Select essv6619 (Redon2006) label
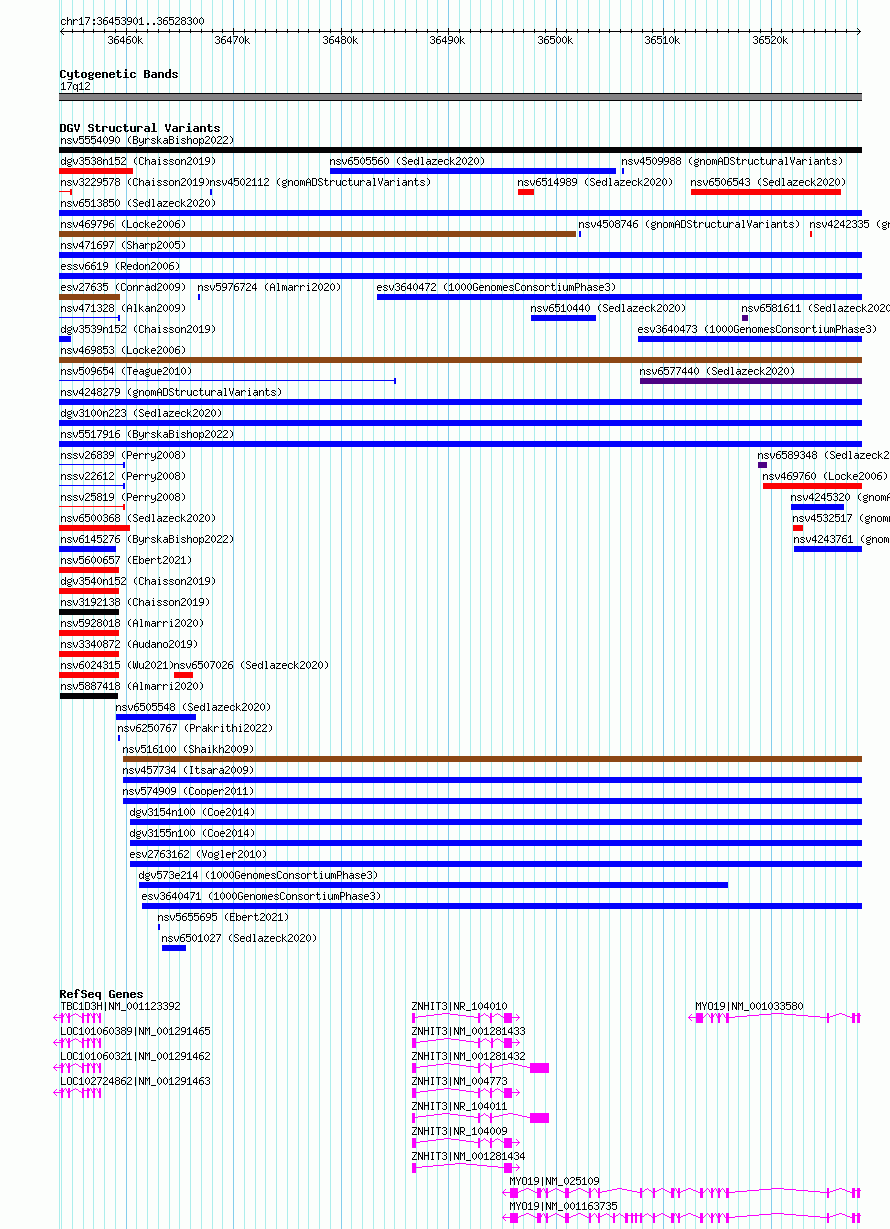This screenshot has height=1229, width=890. (x=119, y=266)
